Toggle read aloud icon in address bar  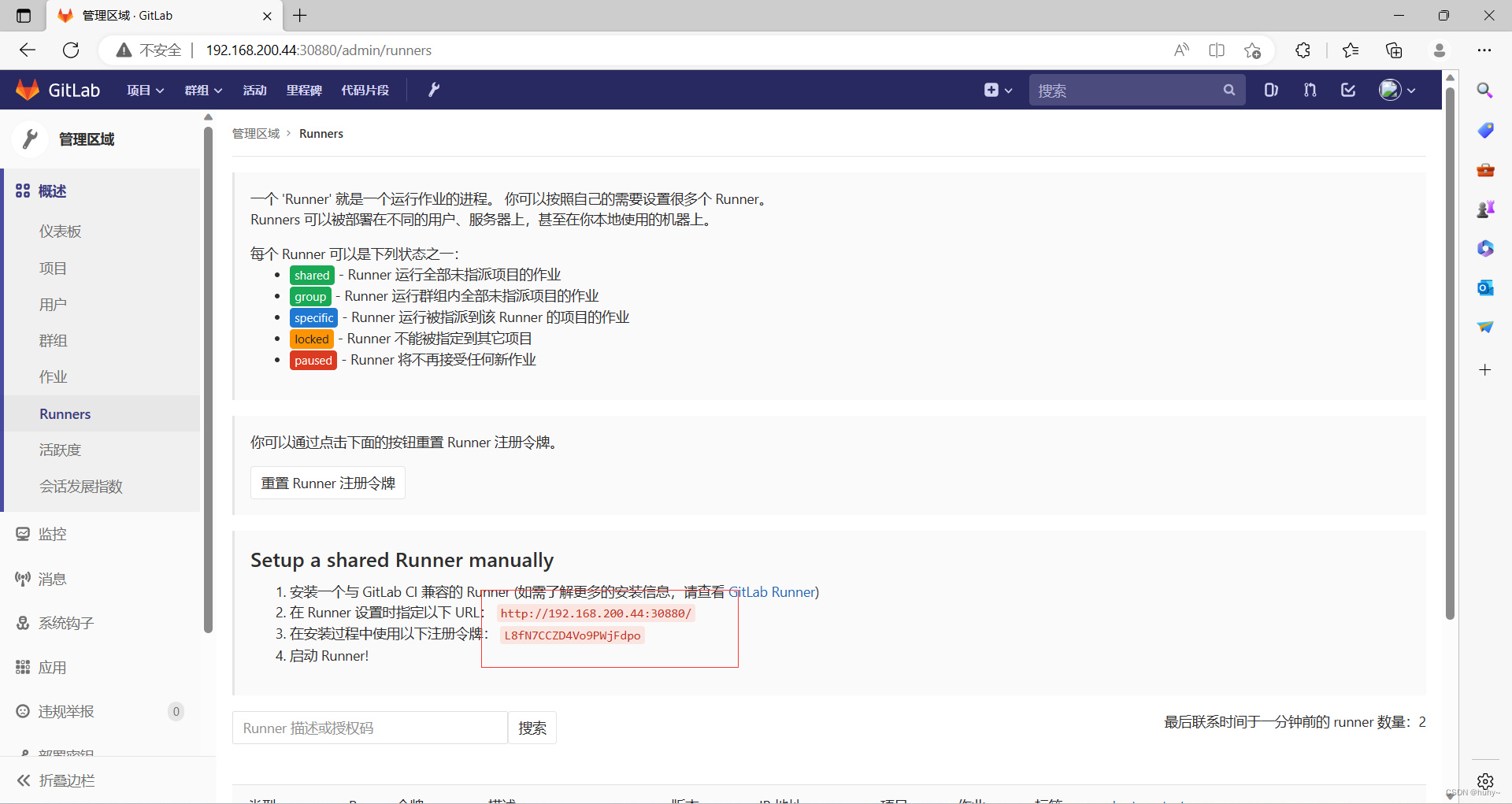point(1181,50)
